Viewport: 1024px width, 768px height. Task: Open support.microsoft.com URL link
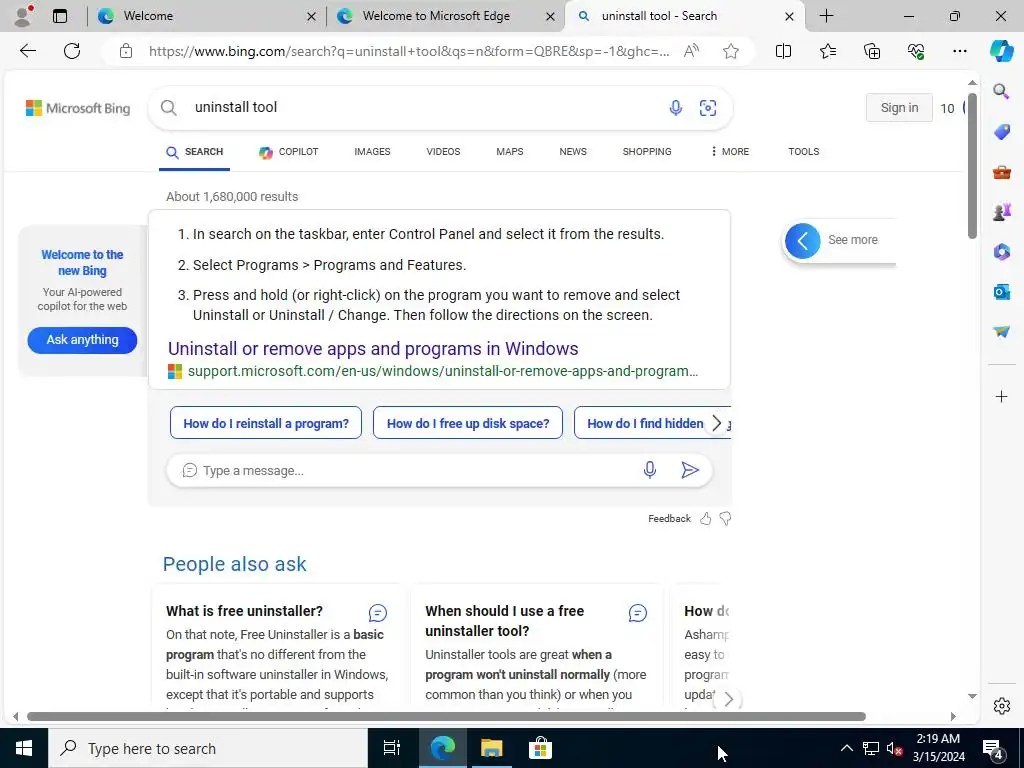pyautogui.click(x=443, y=371)
